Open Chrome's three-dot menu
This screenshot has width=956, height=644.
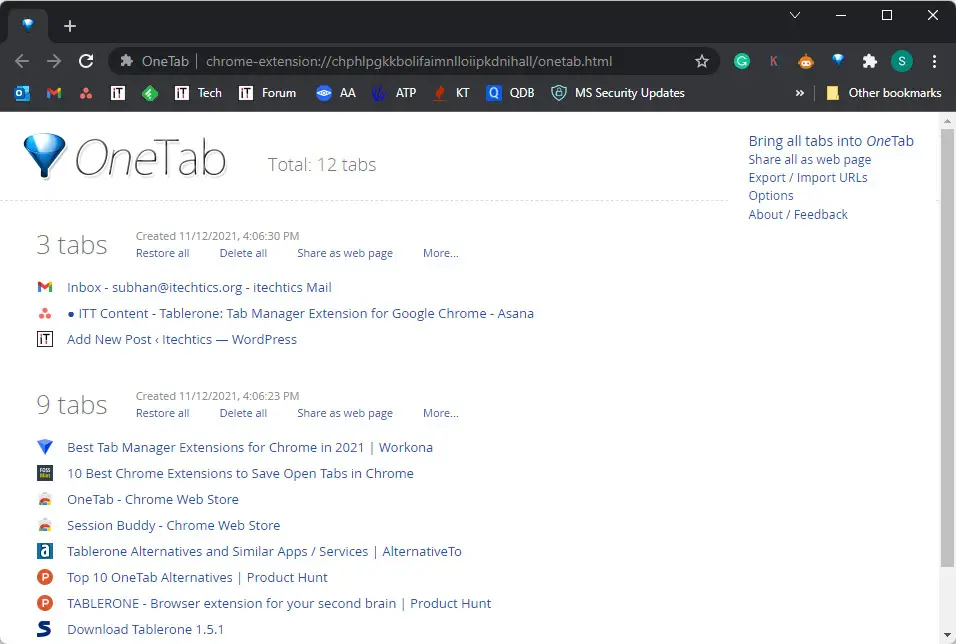(x=934, y=61)
